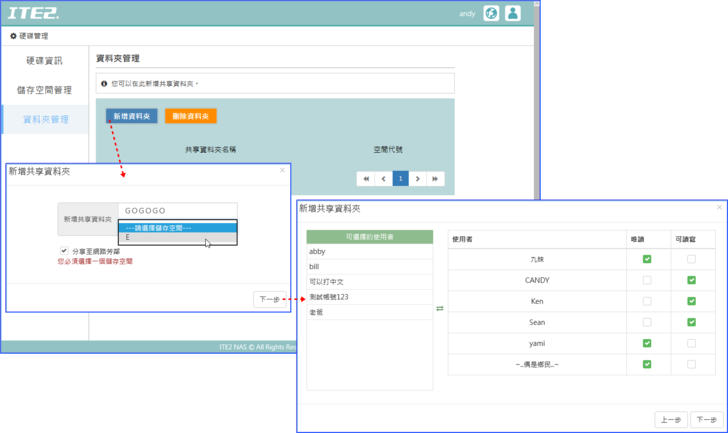Toggle 分享至網路芳鄰 checkbox

pos(65,251)
